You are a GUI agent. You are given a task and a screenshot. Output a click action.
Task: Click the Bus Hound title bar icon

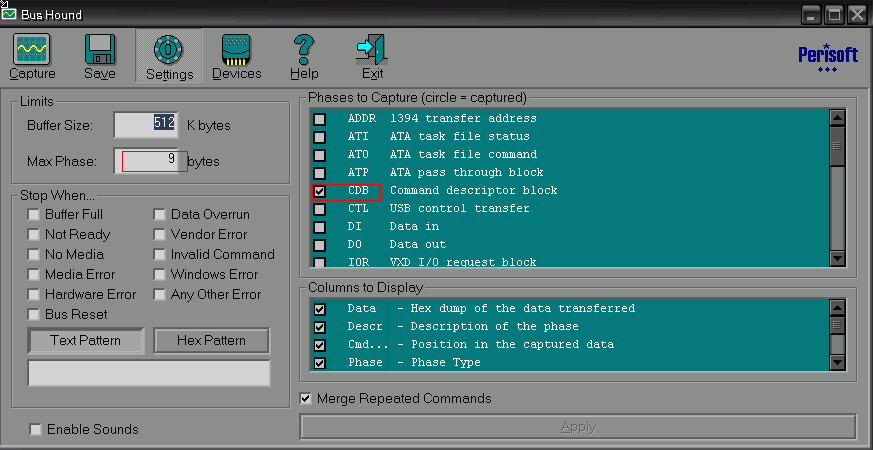click(x=9, y=14)
